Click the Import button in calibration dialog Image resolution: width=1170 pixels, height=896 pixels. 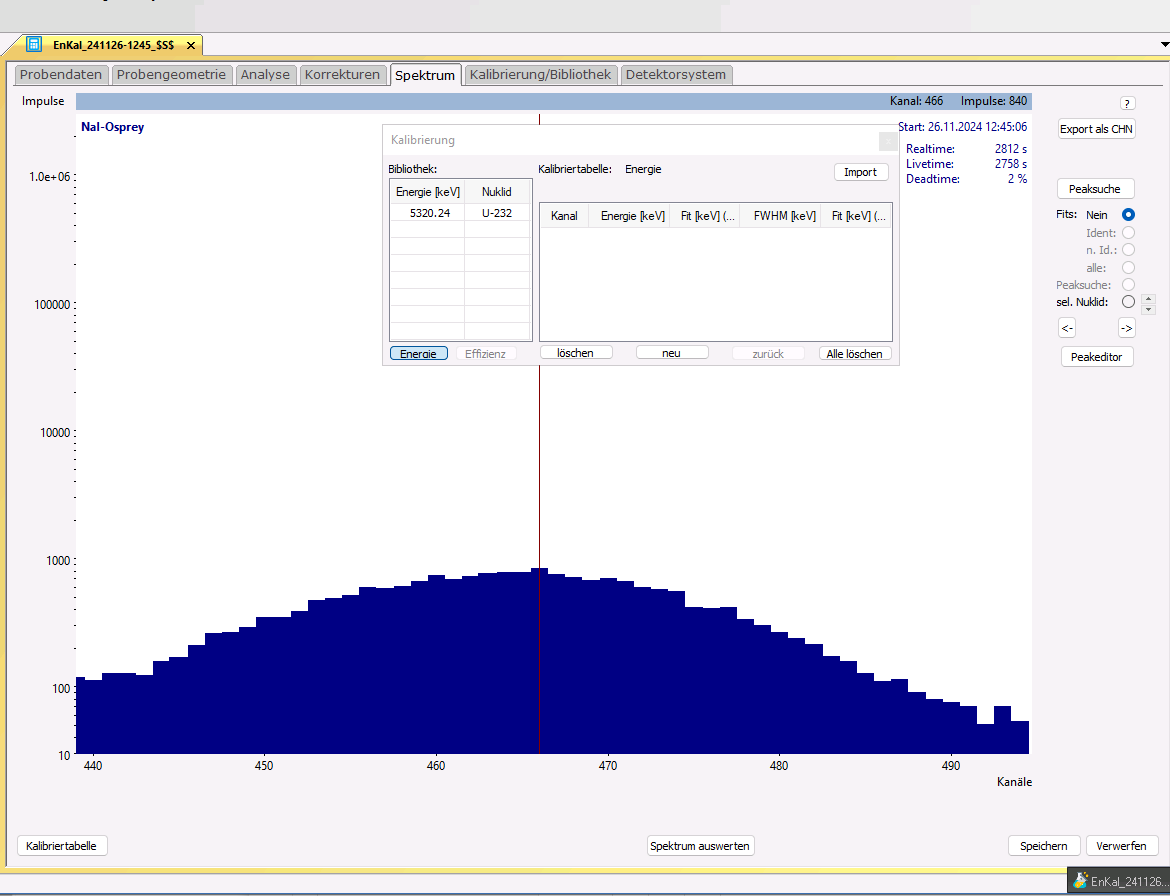coord(860,172)
